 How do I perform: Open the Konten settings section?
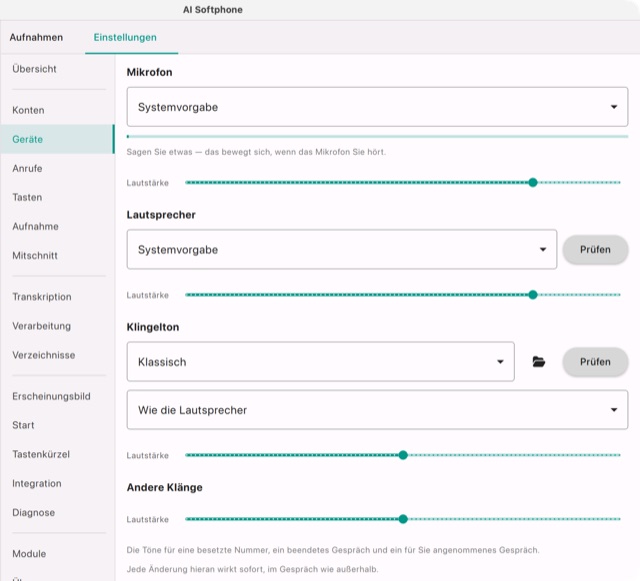[57, 110]
